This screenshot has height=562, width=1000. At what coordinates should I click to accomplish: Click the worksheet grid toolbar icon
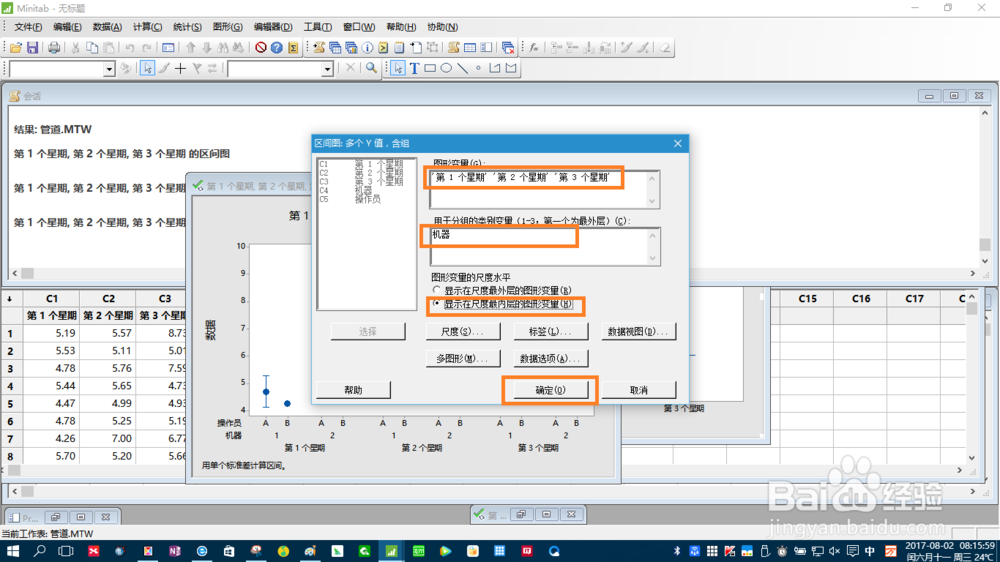pyautogui.click(x=470, y=48)
